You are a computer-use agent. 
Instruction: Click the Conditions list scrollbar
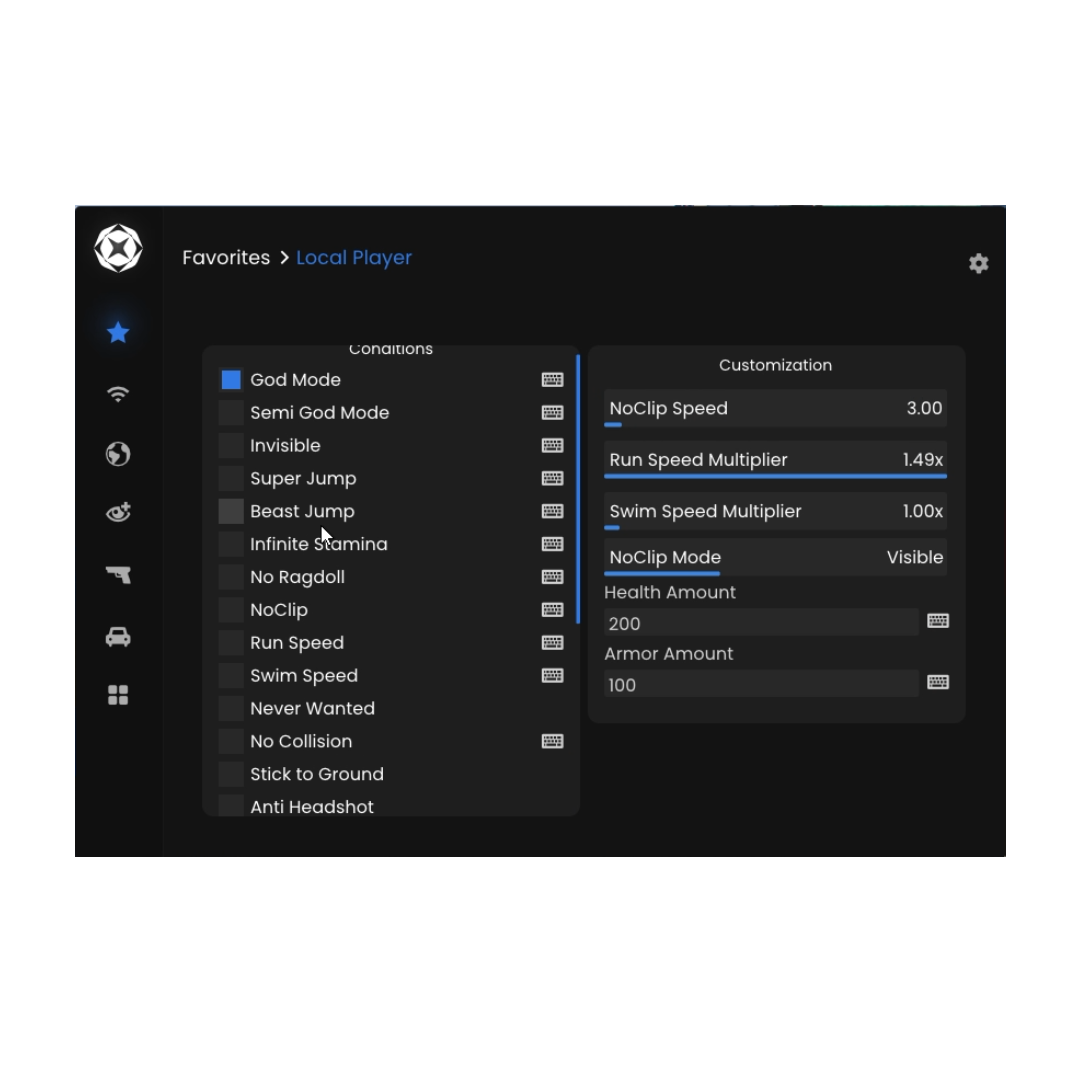pos(578,490)
